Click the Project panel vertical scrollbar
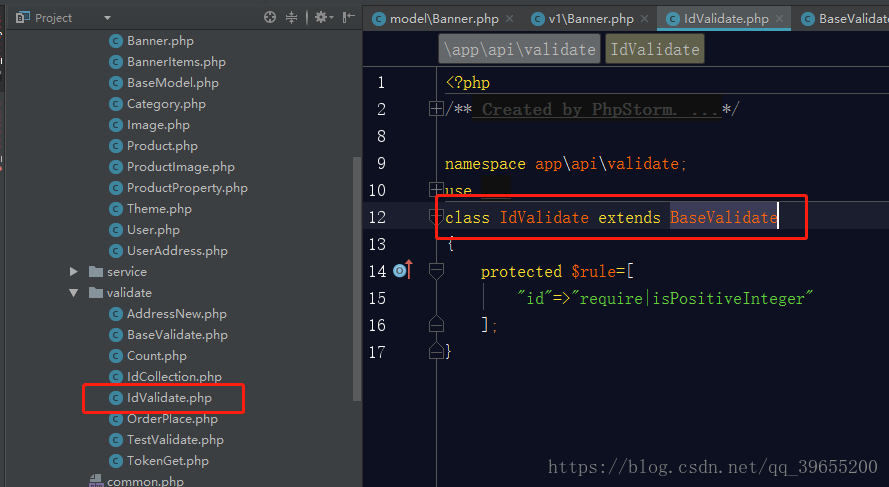Image resolution: width=889 pixels, height=487 pixels. point(357,278)
